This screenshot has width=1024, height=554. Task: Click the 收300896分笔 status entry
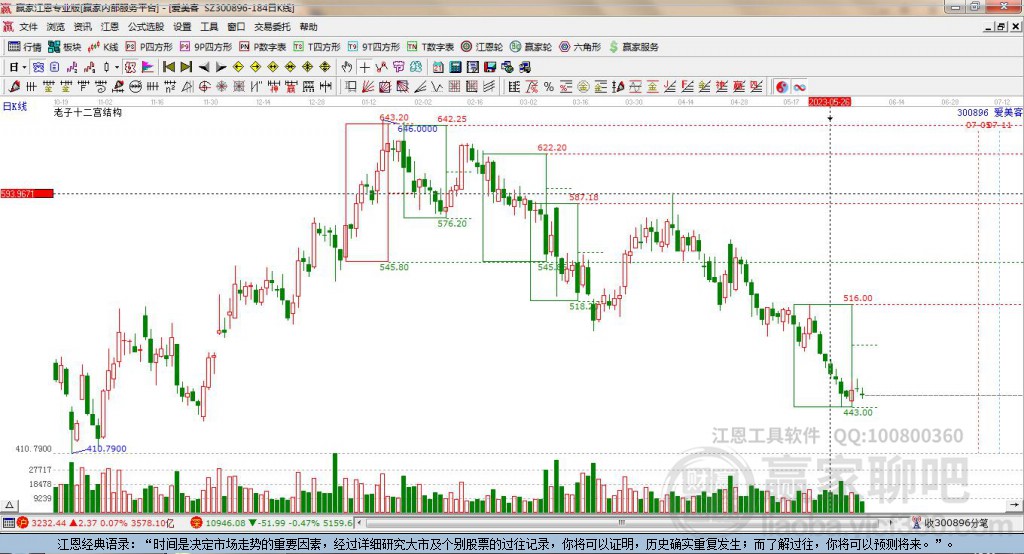coord(950,523)
